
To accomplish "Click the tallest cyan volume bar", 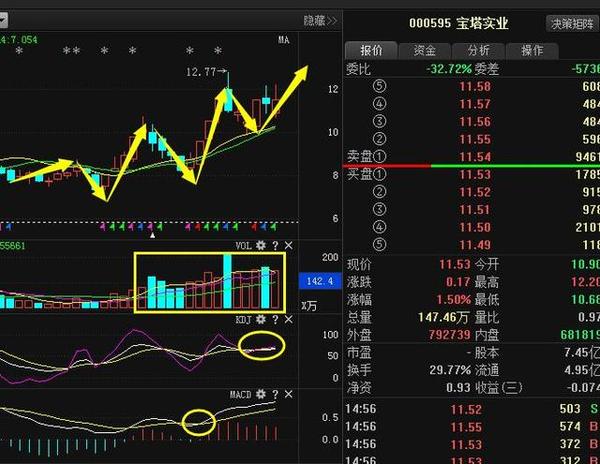I will (x=227, y=282).
